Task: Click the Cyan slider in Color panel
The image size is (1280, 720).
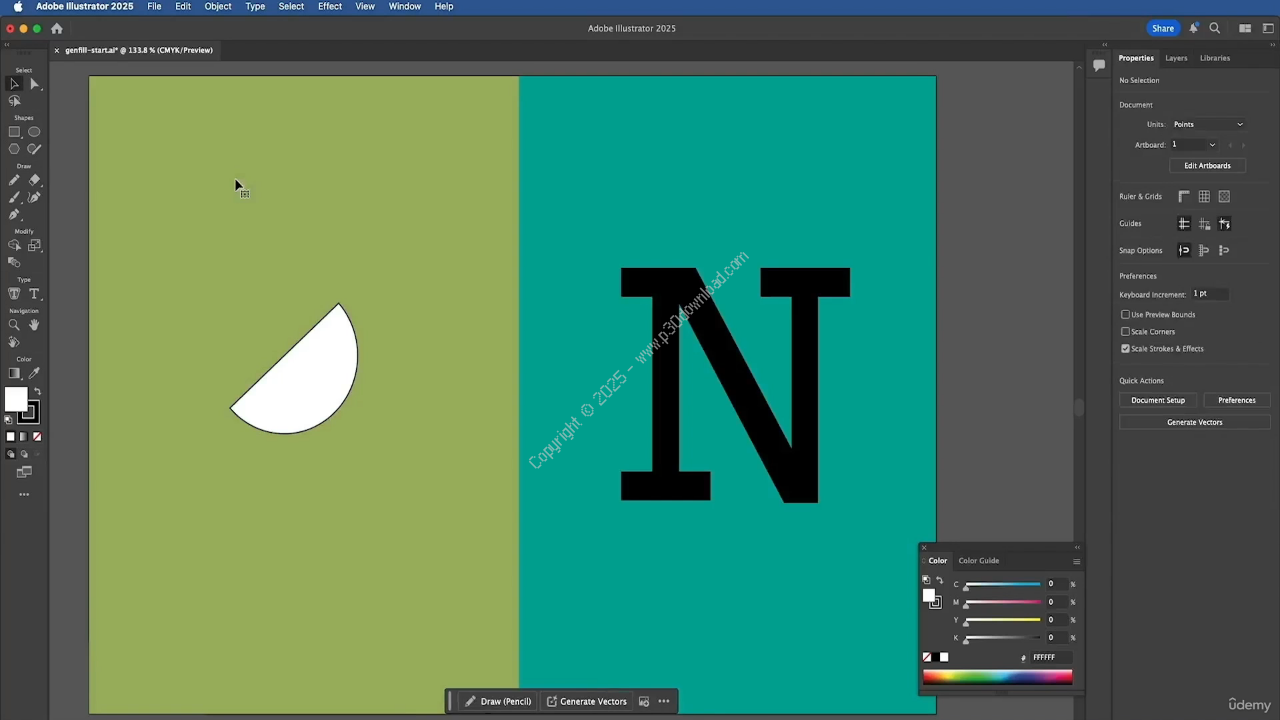Action: [x=1002, y=584]
